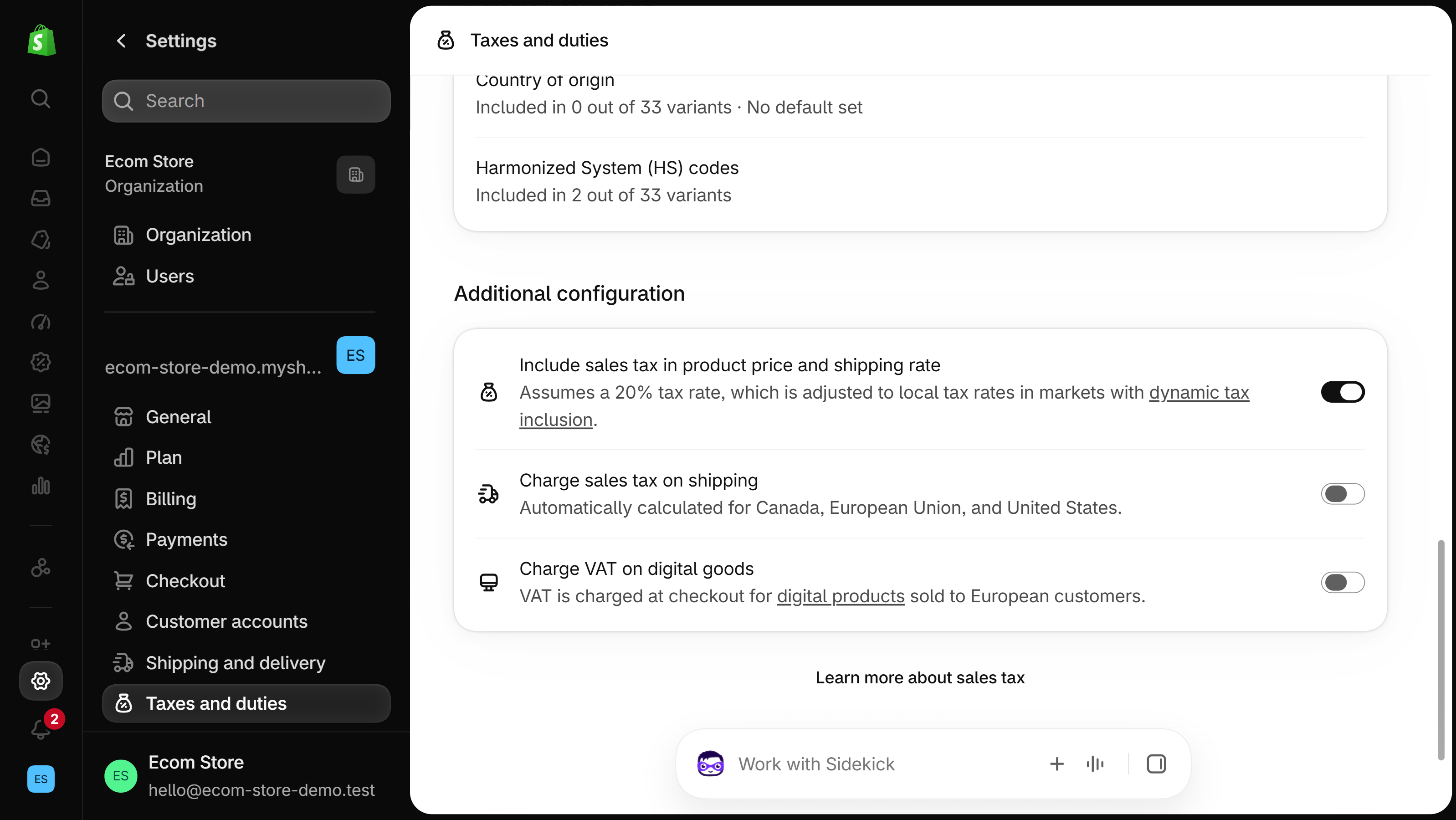Open Customers person icon in left rail

[x=41, y=280]
